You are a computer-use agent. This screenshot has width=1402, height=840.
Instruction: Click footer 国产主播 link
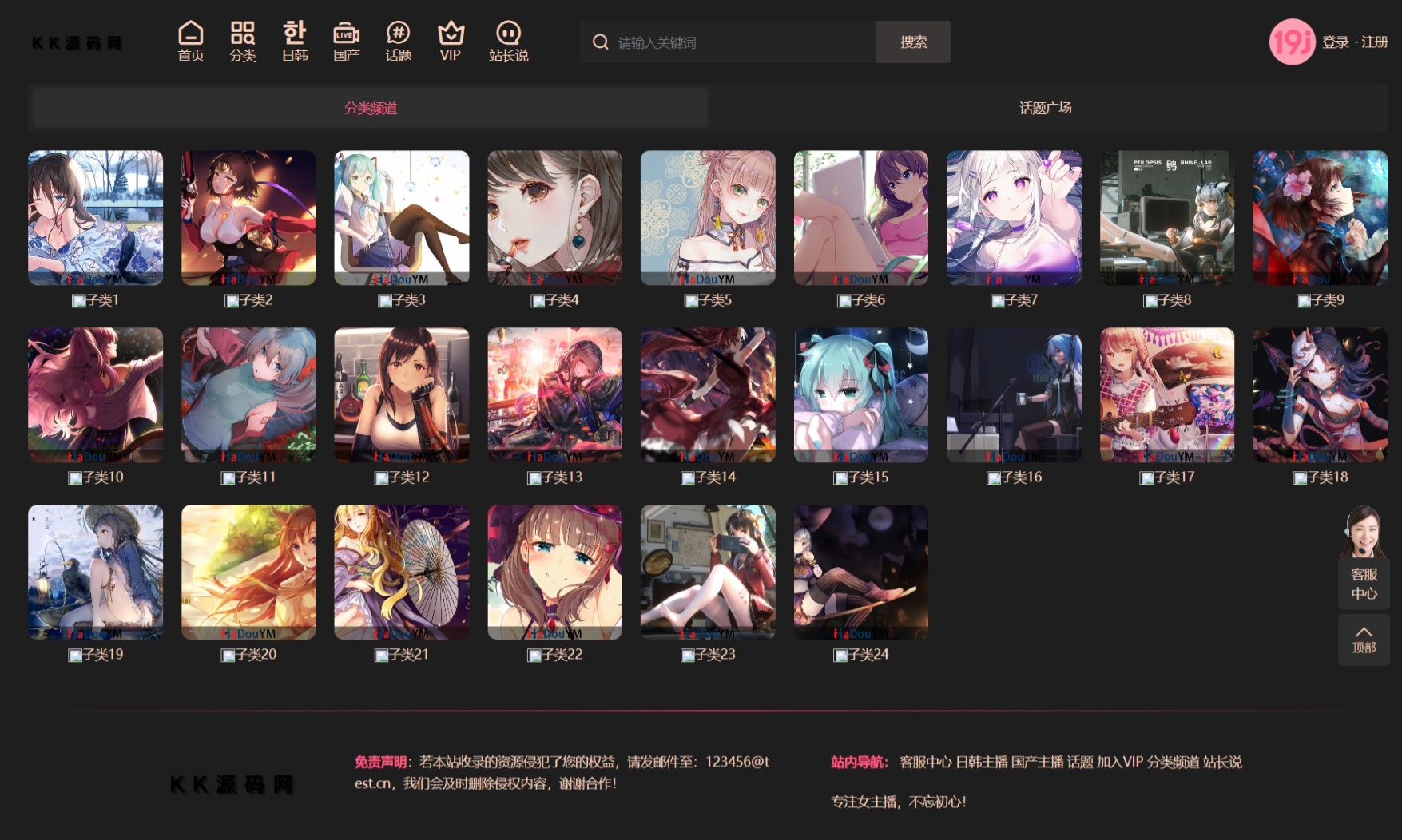[1037, 763]
